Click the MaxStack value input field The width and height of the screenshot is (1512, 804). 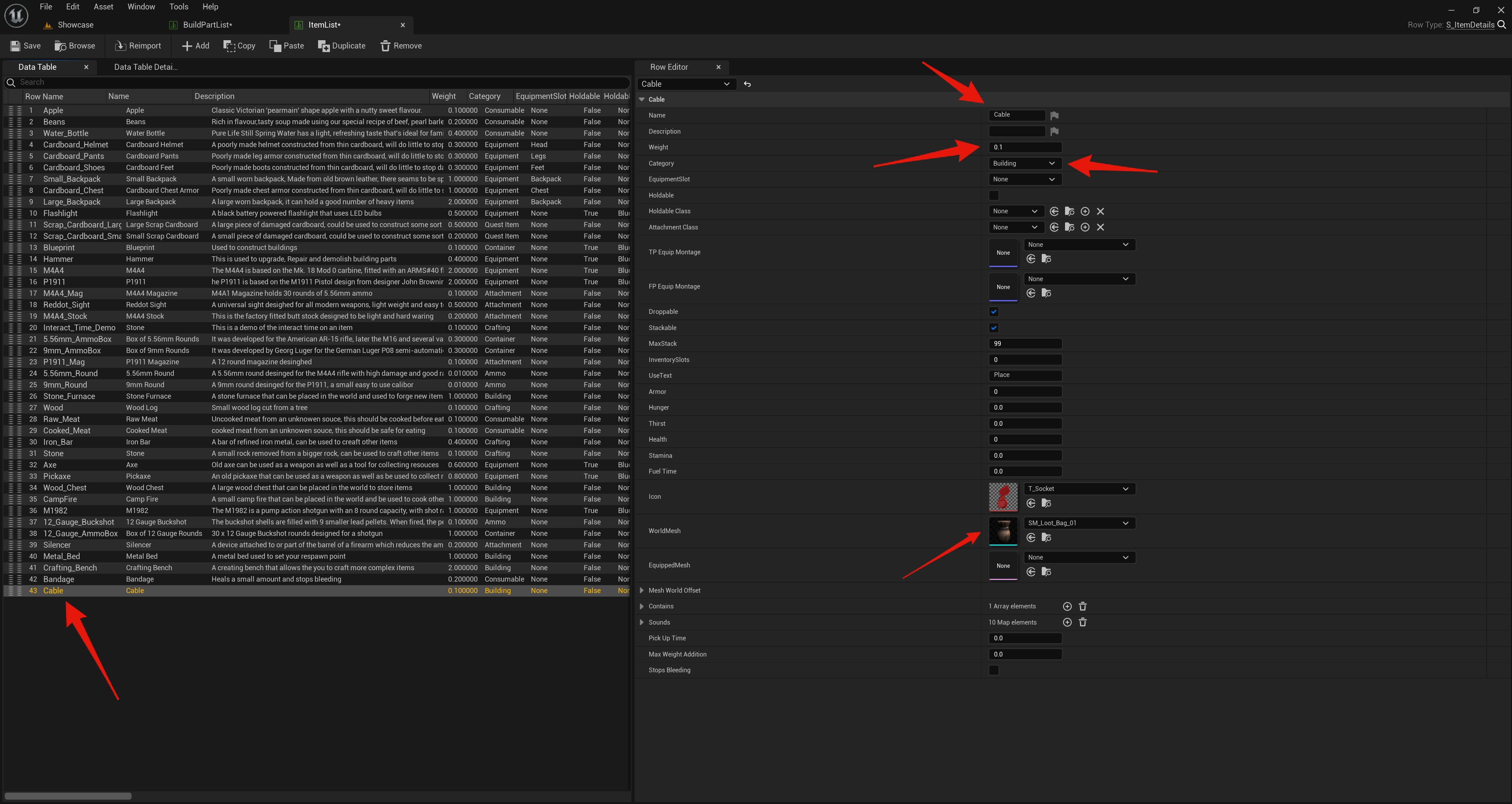(1025, 343)
